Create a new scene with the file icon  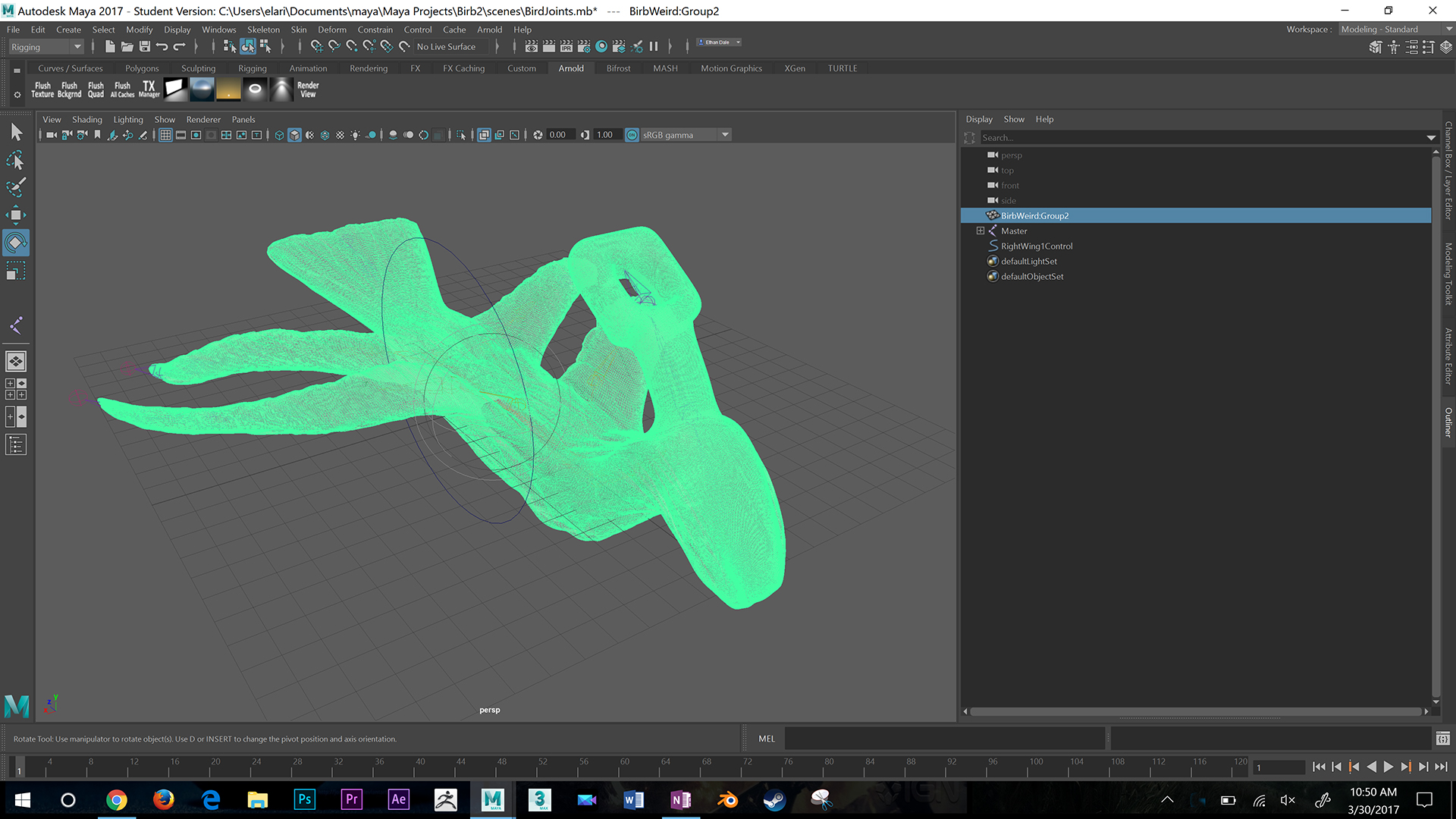(x=110, y=47)
